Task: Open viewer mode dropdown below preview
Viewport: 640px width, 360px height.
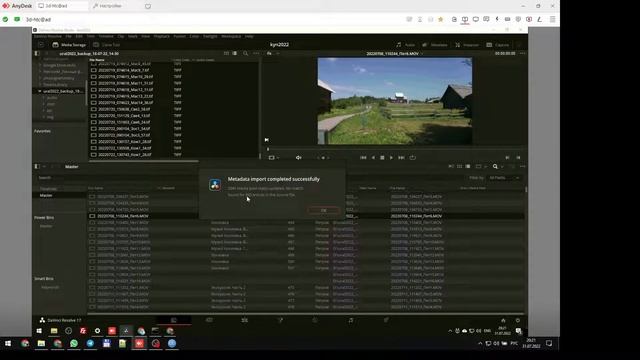Action: pos(273,158)
